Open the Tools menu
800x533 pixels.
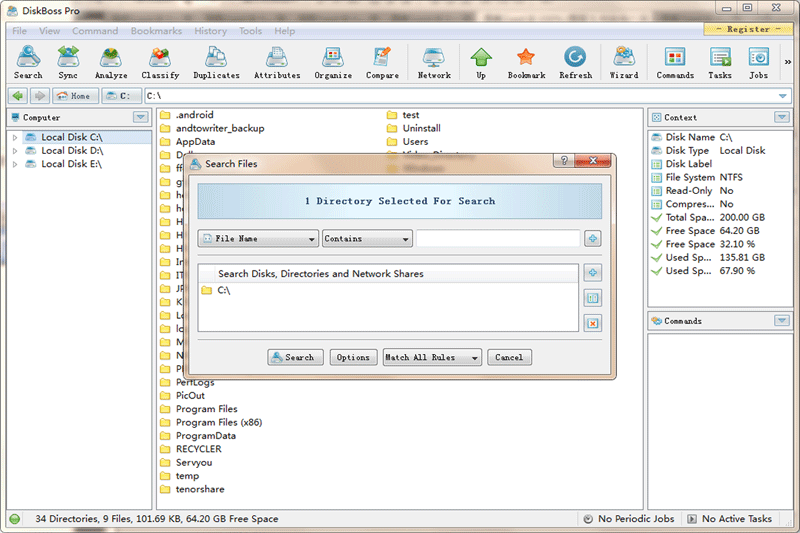pos(250,31)
